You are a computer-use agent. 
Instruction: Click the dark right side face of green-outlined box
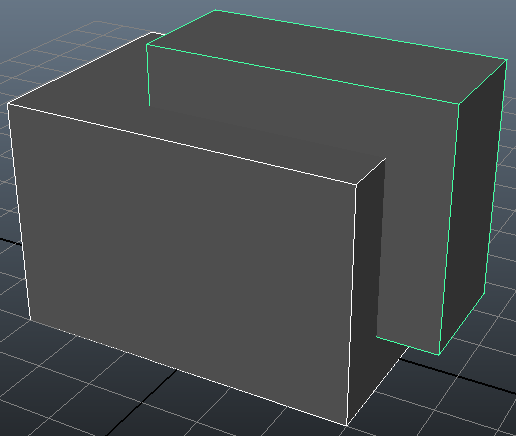[473, 207]
